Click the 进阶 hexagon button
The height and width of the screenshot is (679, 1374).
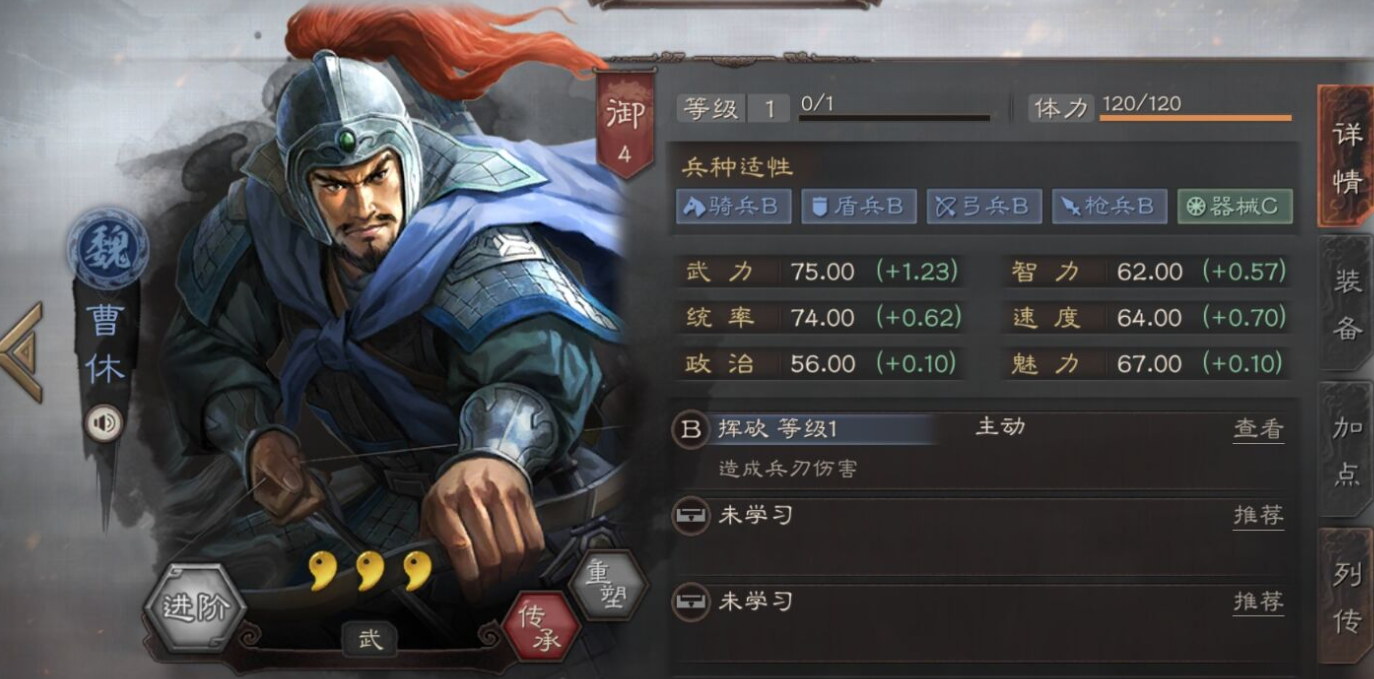(195, 608)
